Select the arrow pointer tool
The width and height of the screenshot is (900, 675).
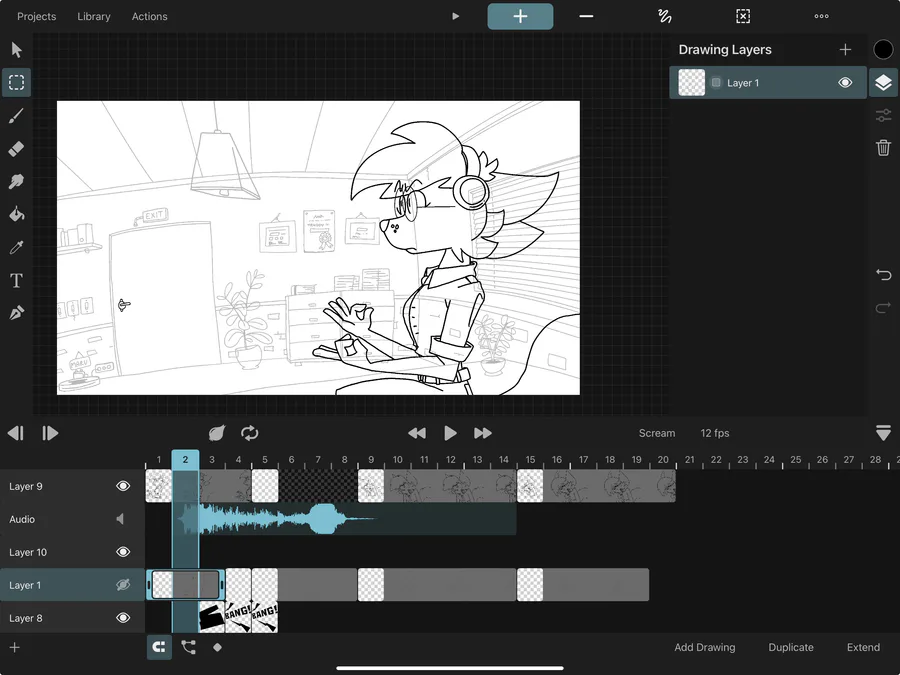coord(16,49)
